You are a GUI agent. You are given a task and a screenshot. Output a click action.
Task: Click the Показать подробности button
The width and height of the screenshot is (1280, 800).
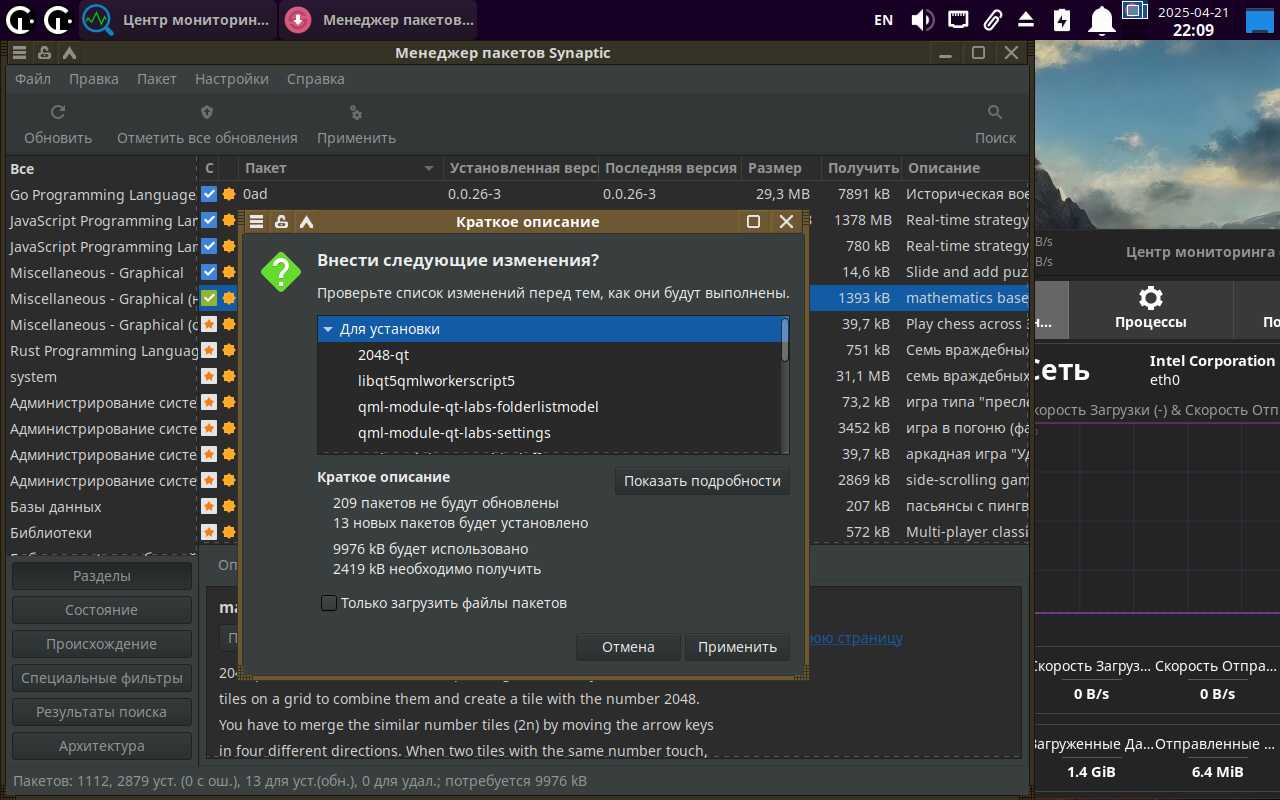pos(702,481)
